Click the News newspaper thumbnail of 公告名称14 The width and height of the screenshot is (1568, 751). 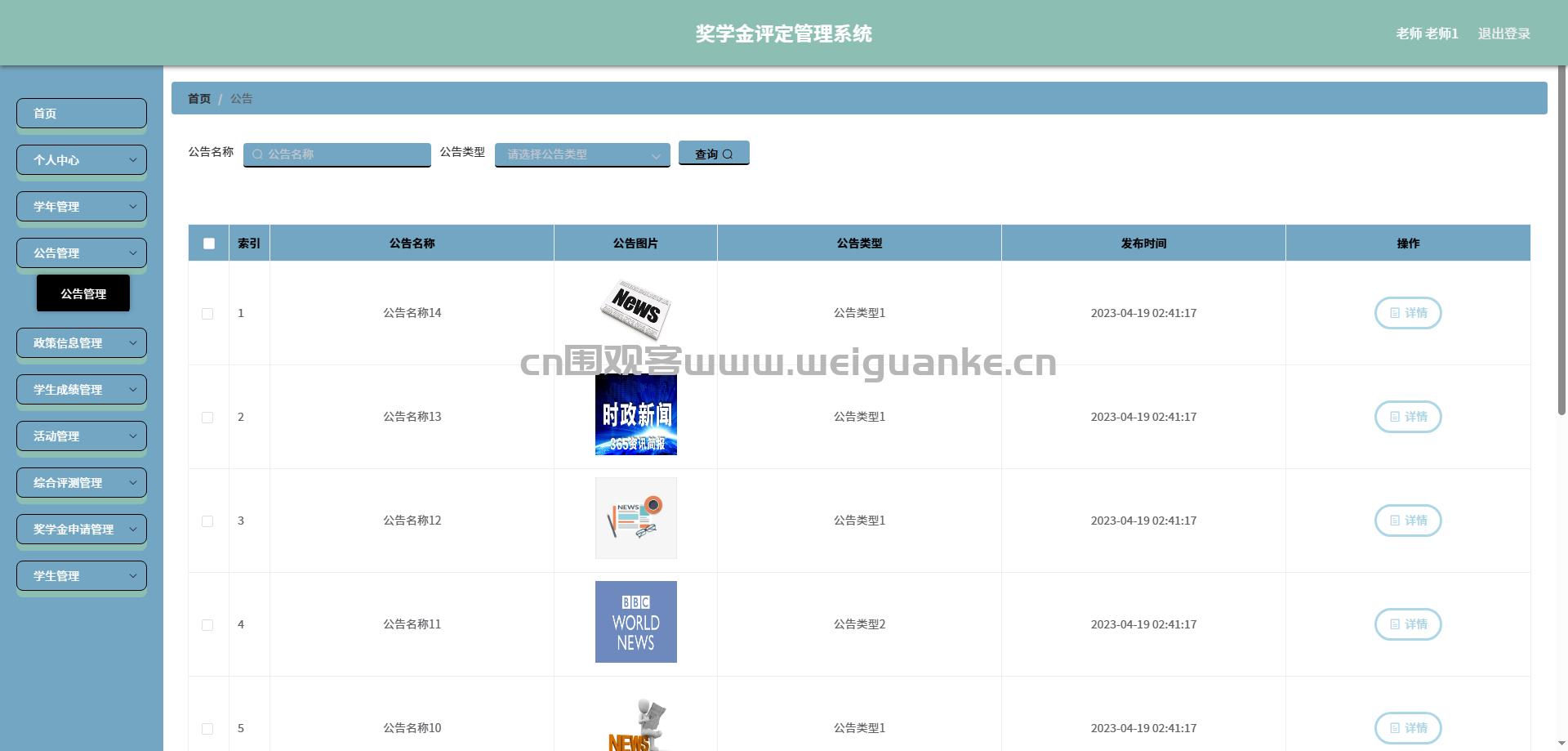[x=635, y=310]
